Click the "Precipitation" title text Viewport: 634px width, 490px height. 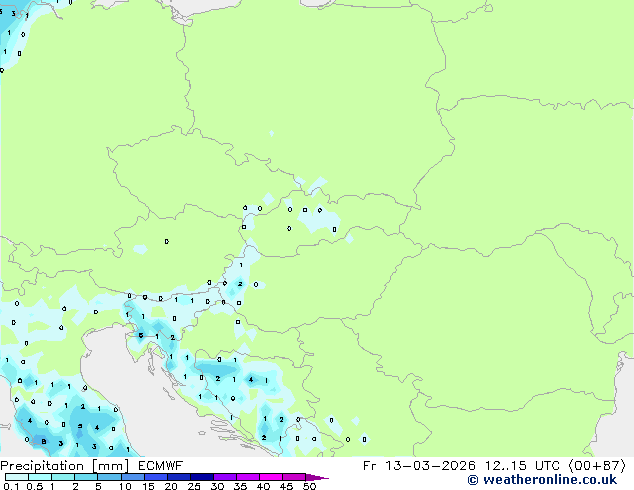point(42,466)
